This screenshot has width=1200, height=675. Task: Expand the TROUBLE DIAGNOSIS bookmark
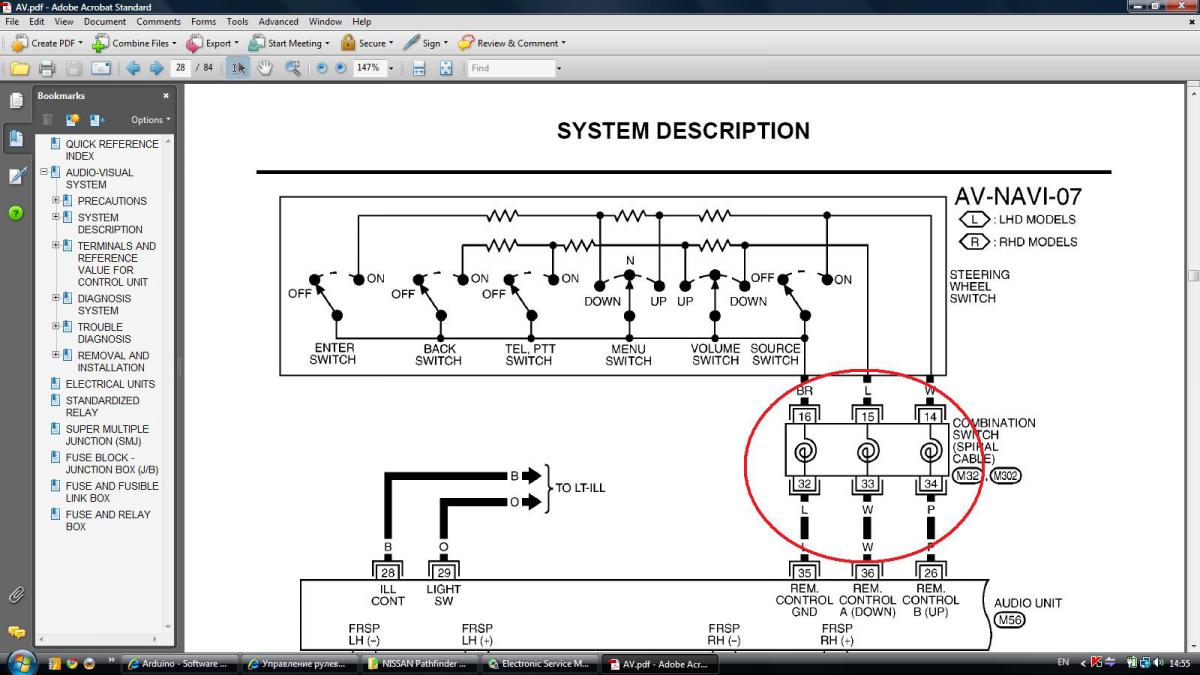point(56,327)
